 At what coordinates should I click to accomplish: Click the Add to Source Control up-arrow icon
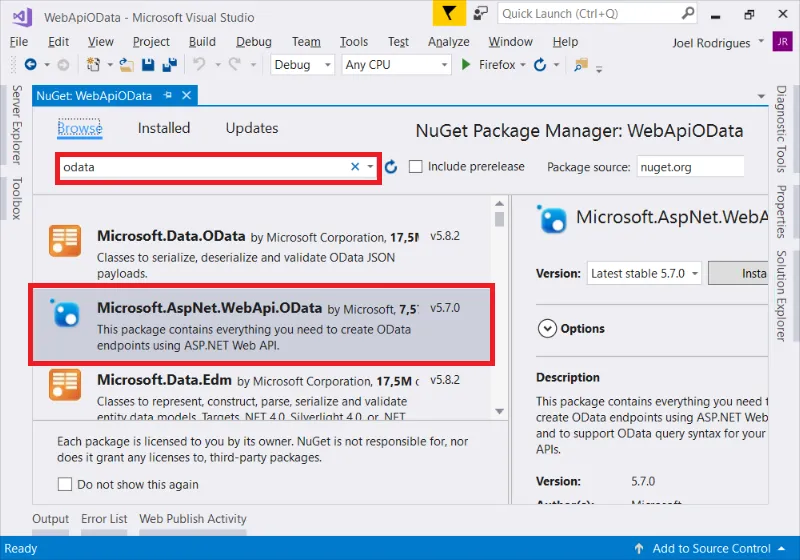coord(639,548)
